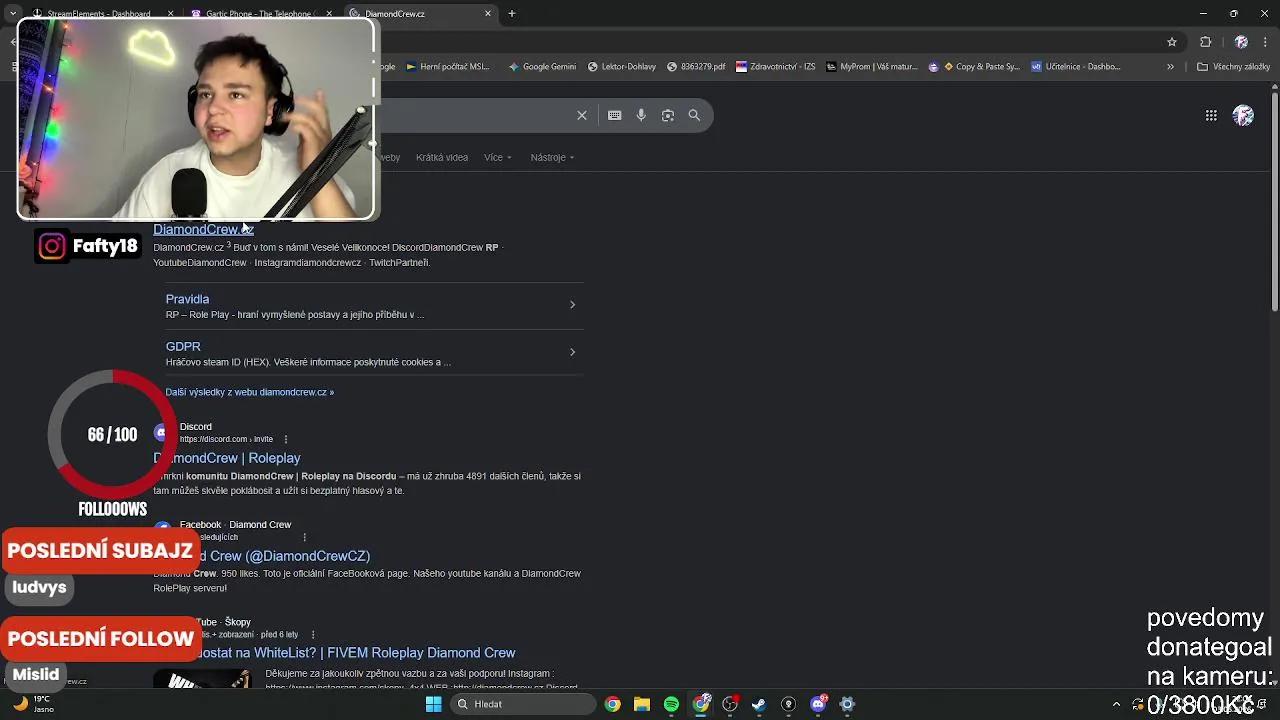Expand the Pravidla row chevron
This screenshot has height=720, width=1280.
[x=572, y=305]
